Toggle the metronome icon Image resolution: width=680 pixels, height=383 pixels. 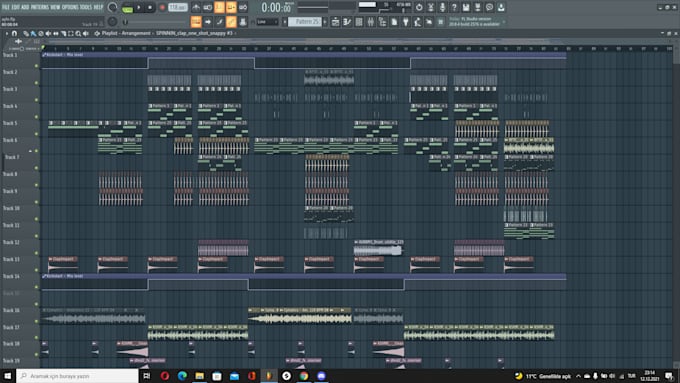(196, 7)
